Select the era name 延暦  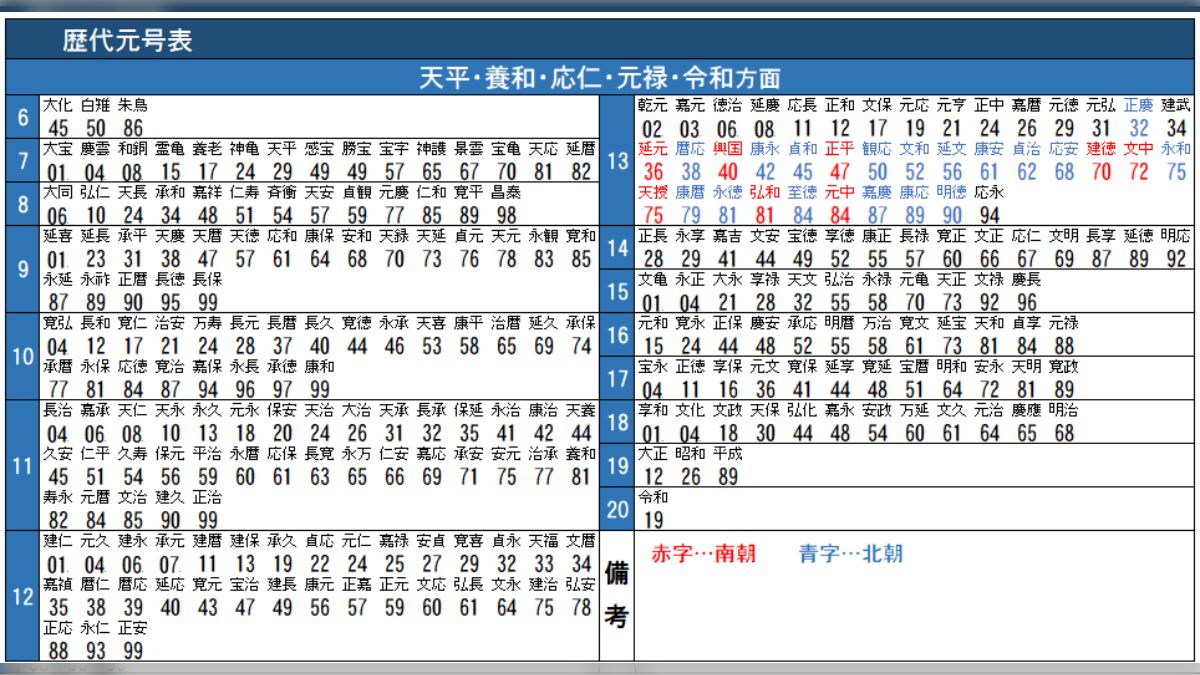coord(581,148)
